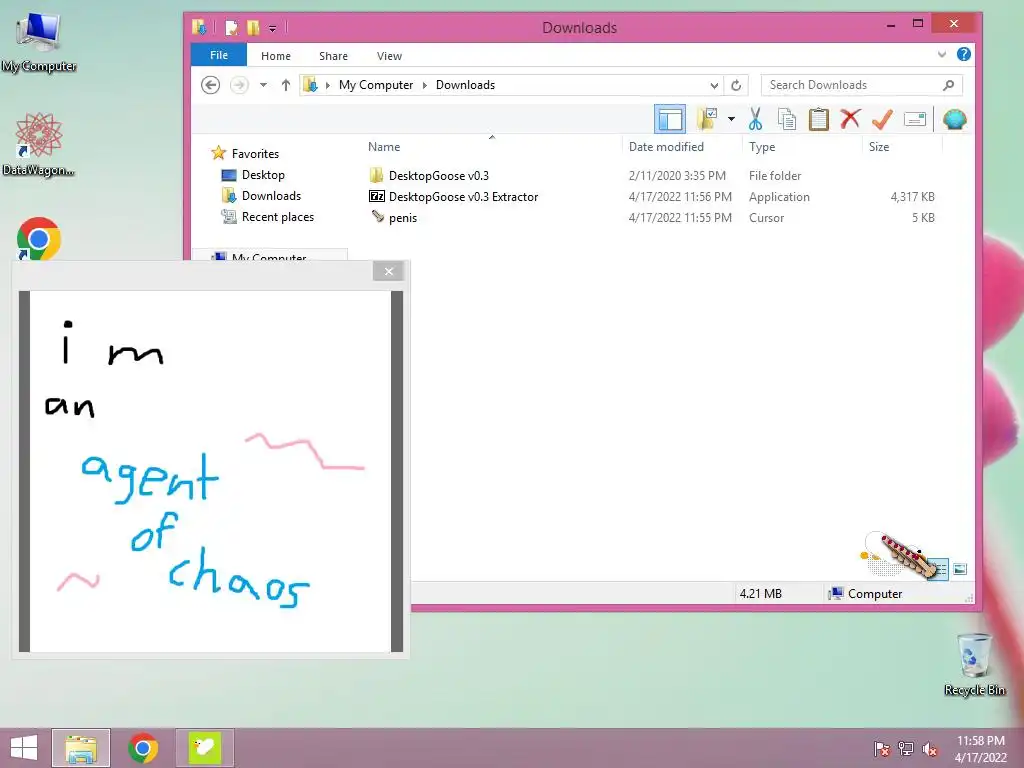The width and height of the screenshot is (1024, 768).
Task: Open the DataWagon desktop shortcut
Action: pyautogui.click(x=39, y=144)
